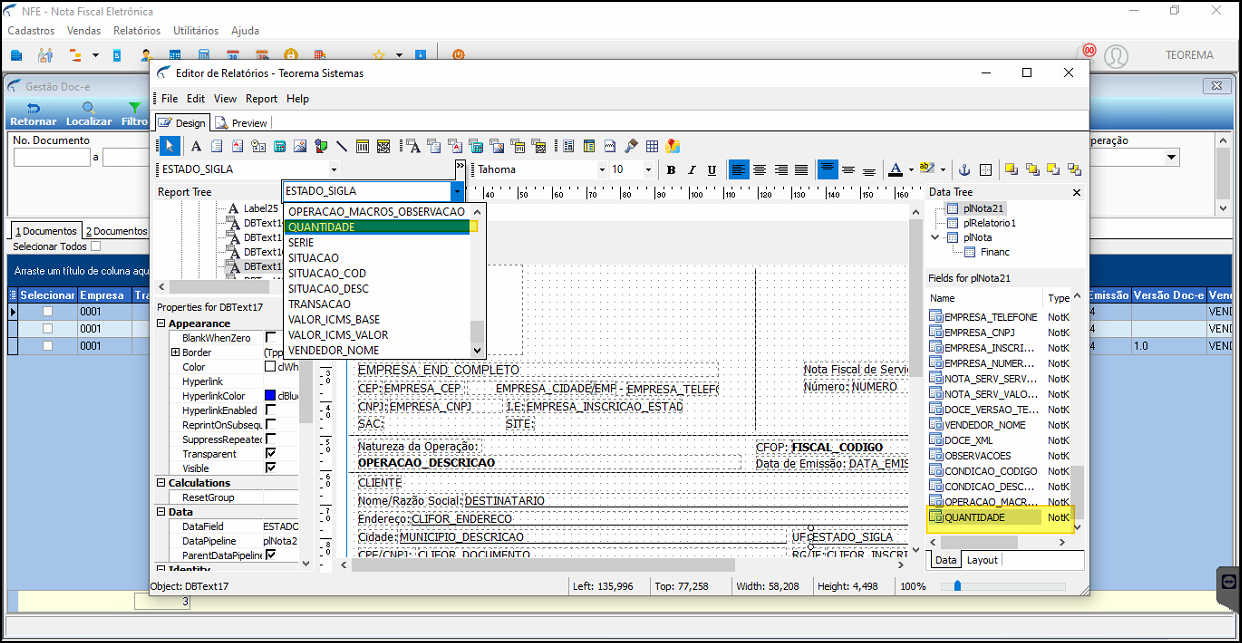Apply Italic formatting to selected text
This screenshot has width=1242, height=643.
pyautogui.click(x=691, y=170)
